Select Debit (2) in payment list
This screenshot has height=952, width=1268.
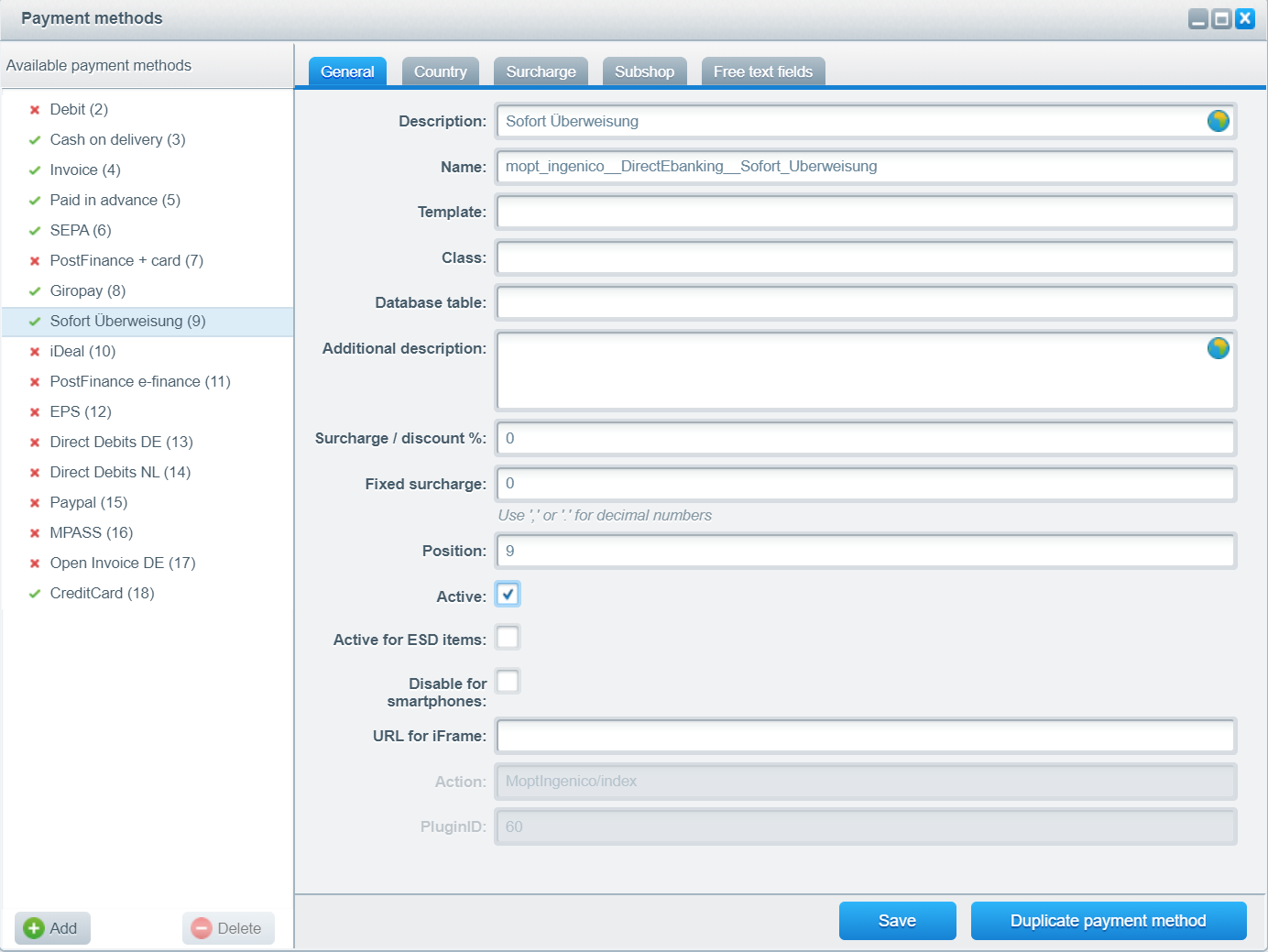147,110
